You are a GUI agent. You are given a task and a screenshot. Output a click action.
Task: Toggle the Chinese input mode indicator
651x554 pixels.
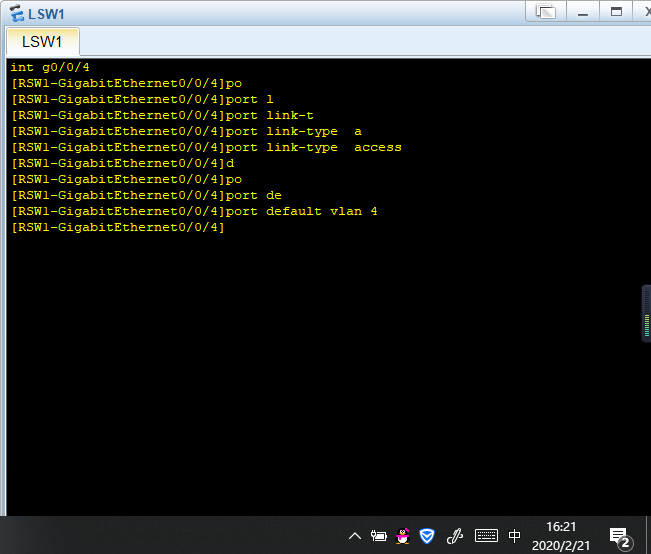(x=514, y=536)
